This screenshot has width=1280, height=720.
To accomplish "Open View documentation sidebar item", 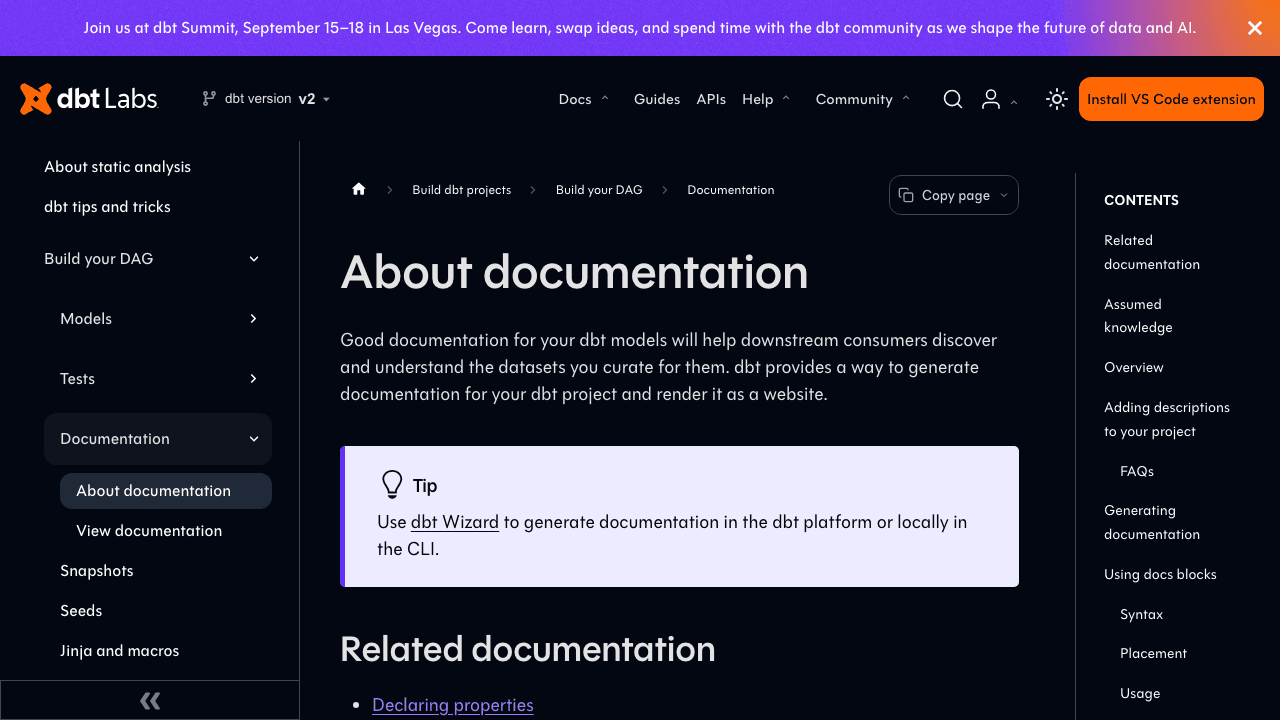I will tap(149, 531).
